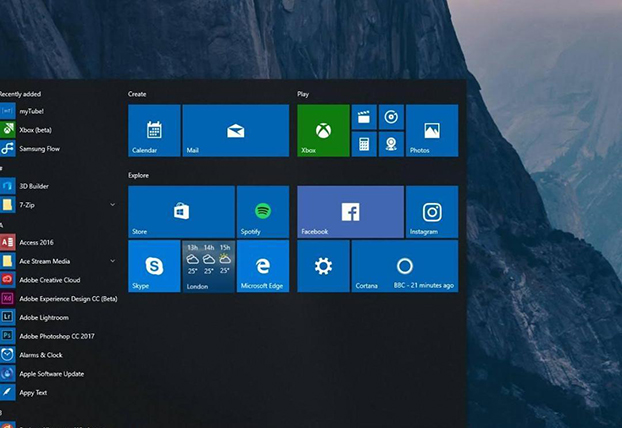The image size is (622, 428).
Task: Click the Adobe Experience Design Xd icon
Action: click(x=8, y=298)
